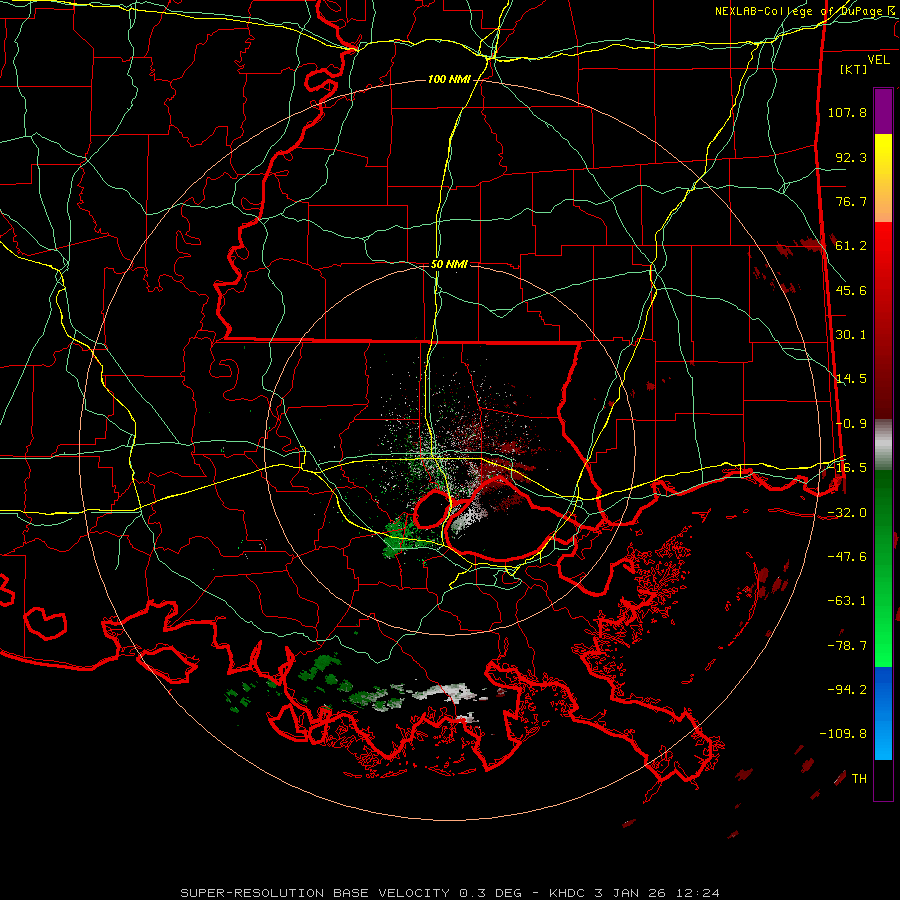The height and width of the screenshot is (900, 900).
Task: Click the -78.7 velocity scale value
Action: 847,646
